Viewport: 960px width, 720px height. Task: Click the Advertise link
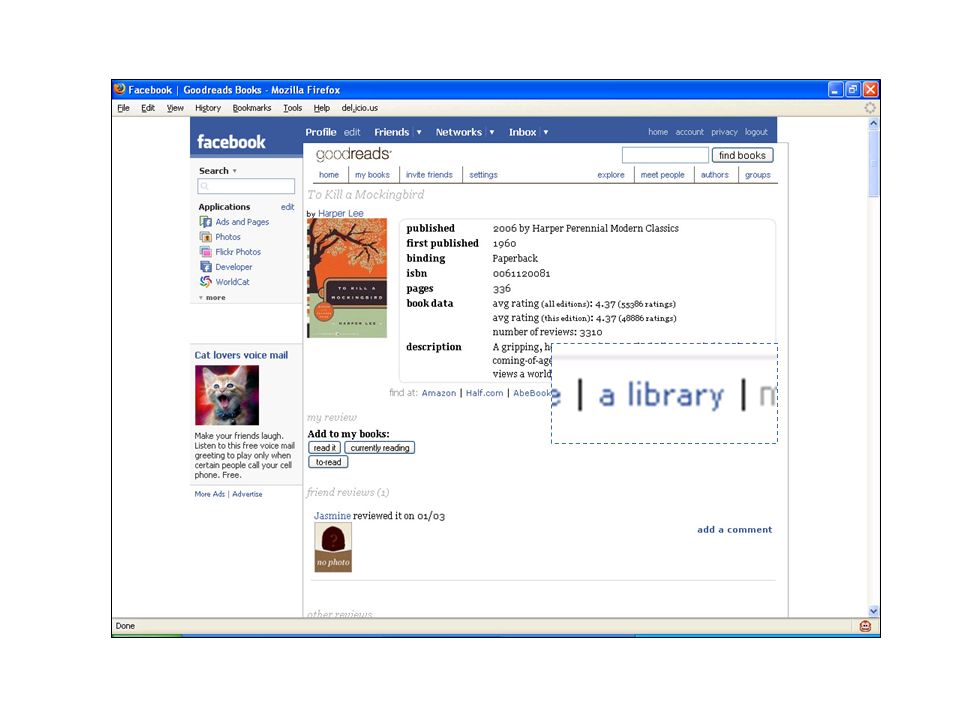(247, 494)
